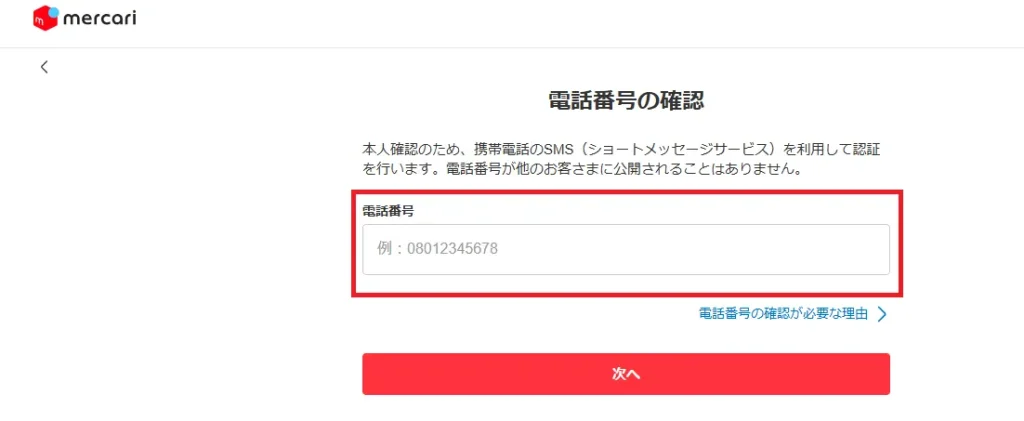This screenshot has width=1024, height=421.
Task: Click the mercari wordmark text
Action: (100, 20)
